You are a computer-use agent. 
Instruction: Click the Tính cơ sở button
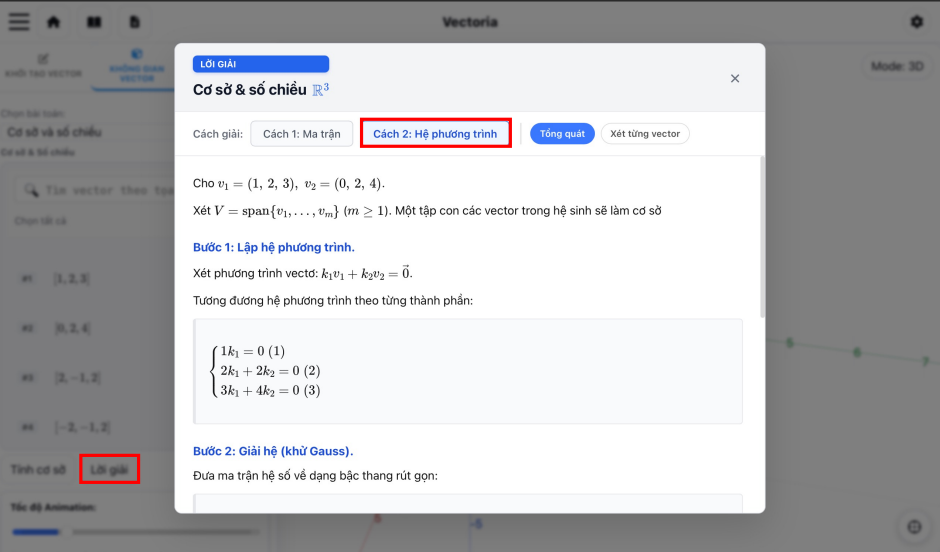(38, 469)
